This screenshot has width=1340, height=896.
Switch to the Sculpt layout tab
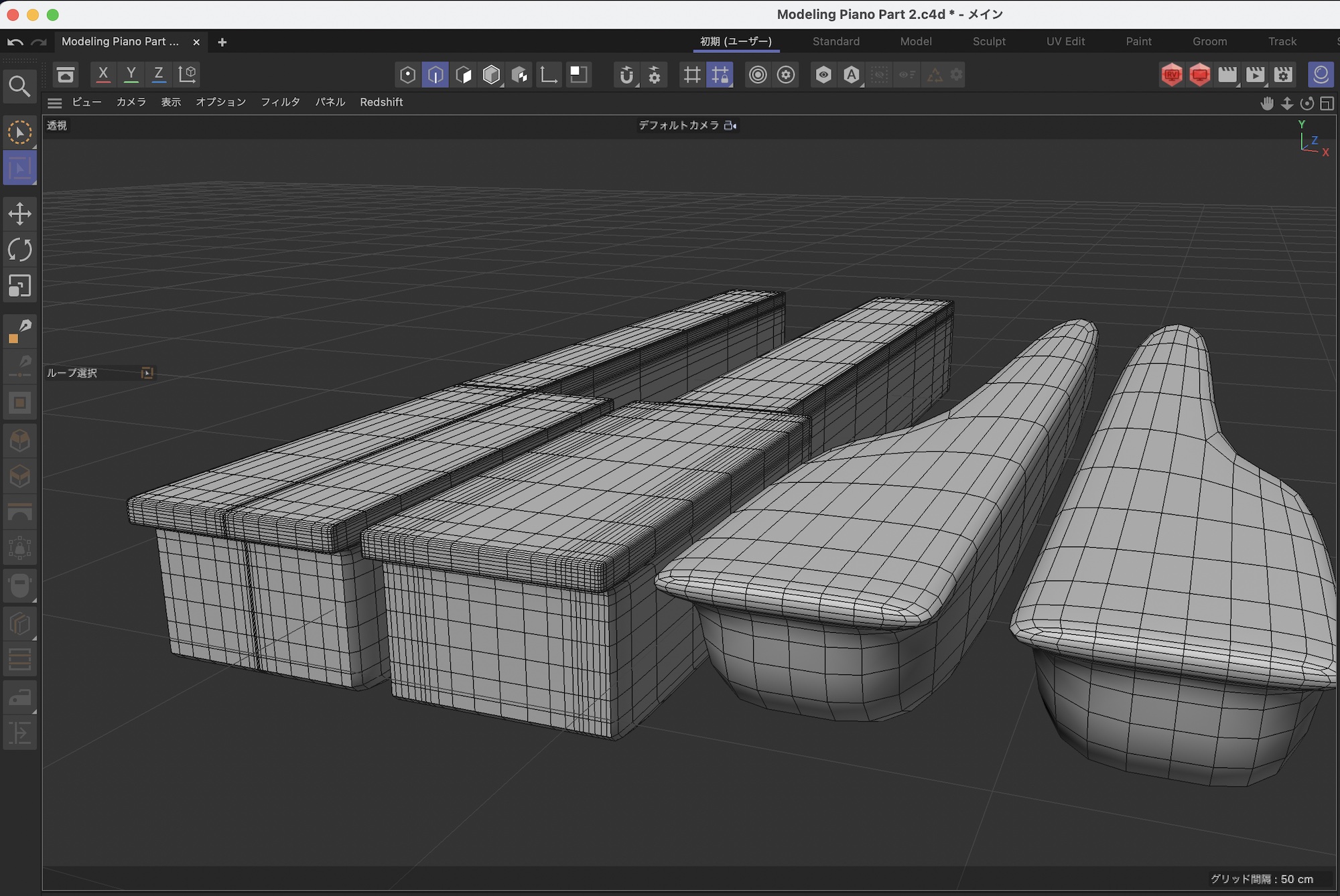click(x=989, y=42)
